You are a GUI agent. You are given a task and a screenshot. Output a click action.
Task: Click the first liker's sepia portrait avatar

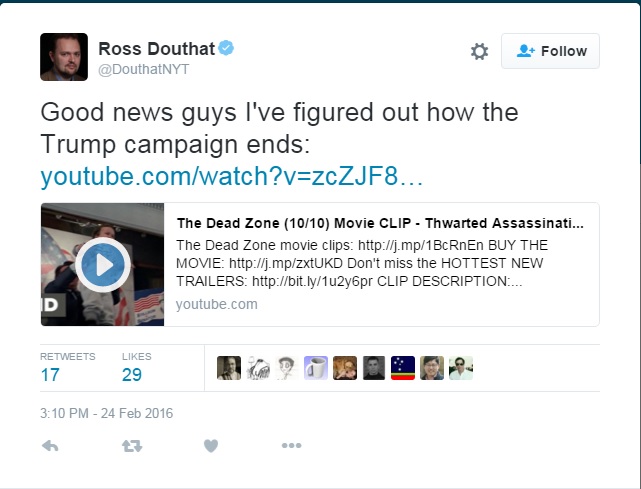229,368
